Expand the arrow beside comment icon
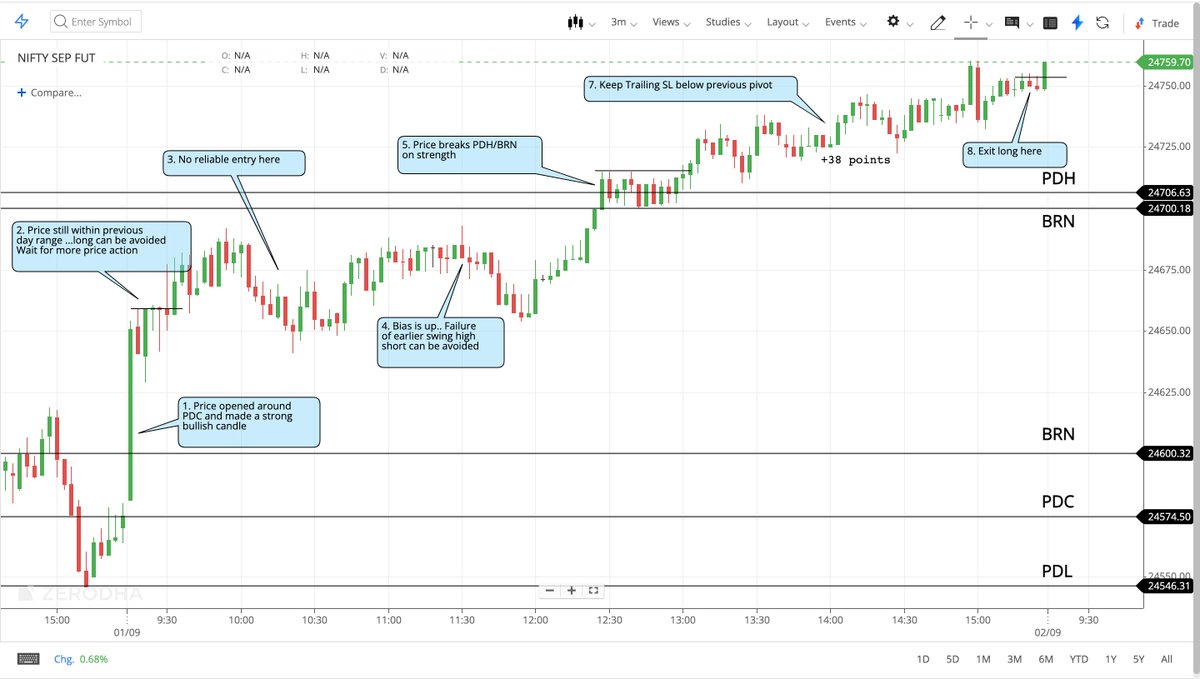Image resolution: width=1200 pixels, height=679 pixels. coord(1029,24)
